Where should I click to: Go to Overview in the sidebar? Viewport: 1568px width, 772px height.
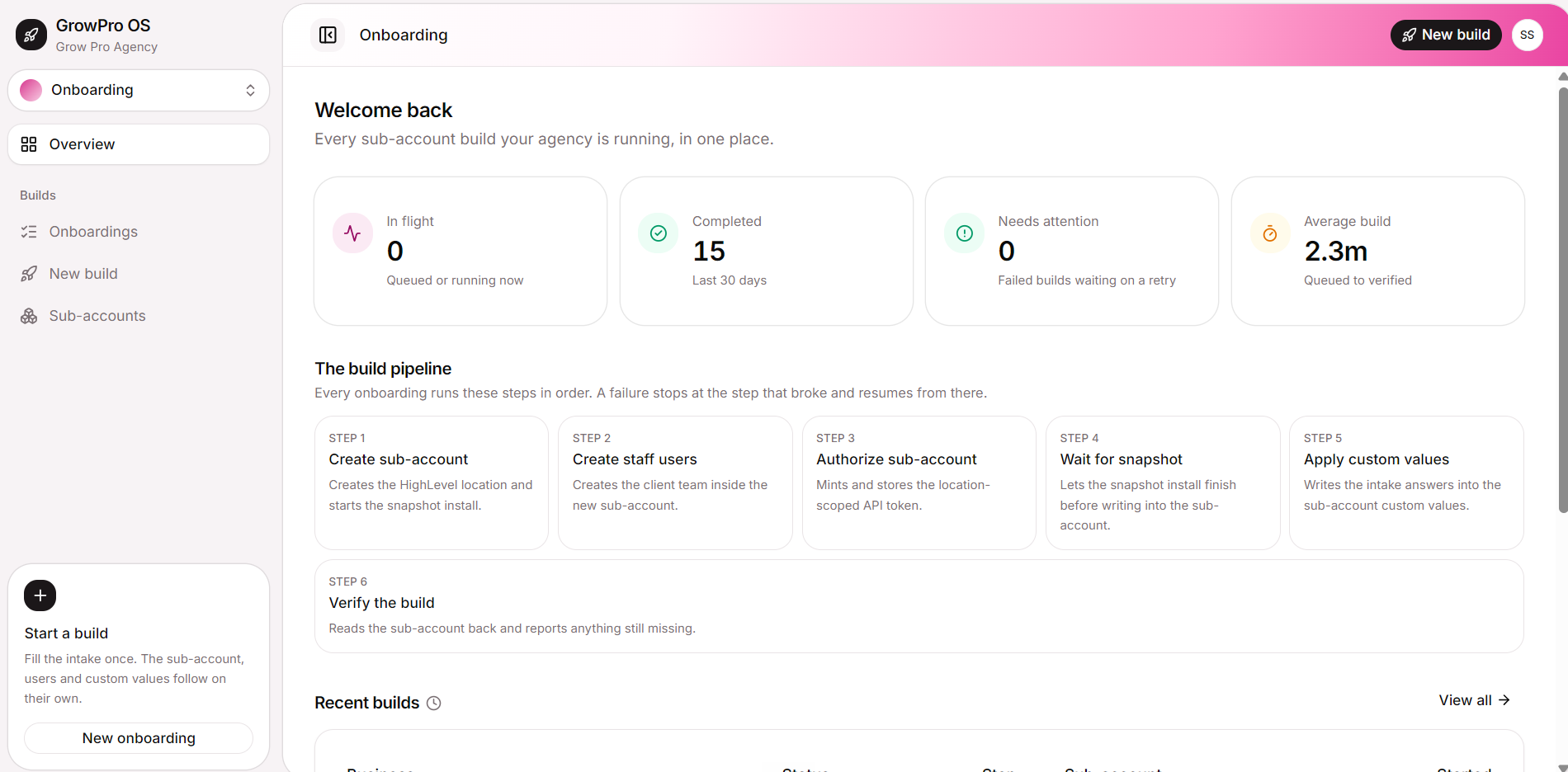139,144
